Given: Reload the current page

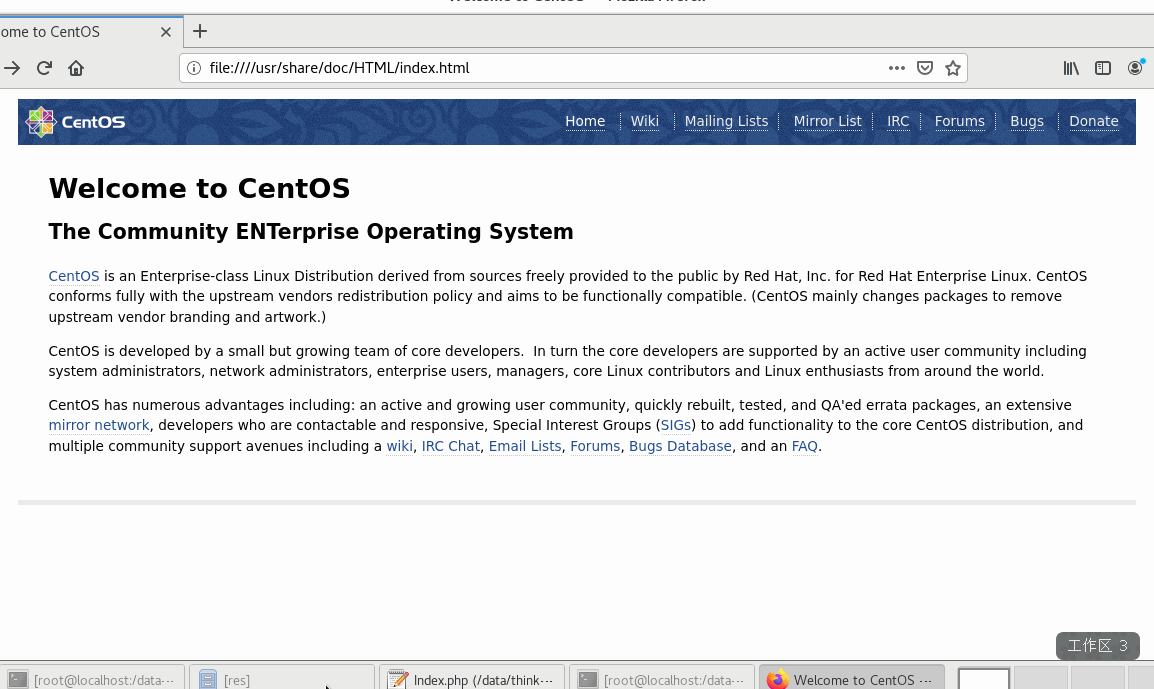Looking at the screenshot, I should [x=43, y=68].
